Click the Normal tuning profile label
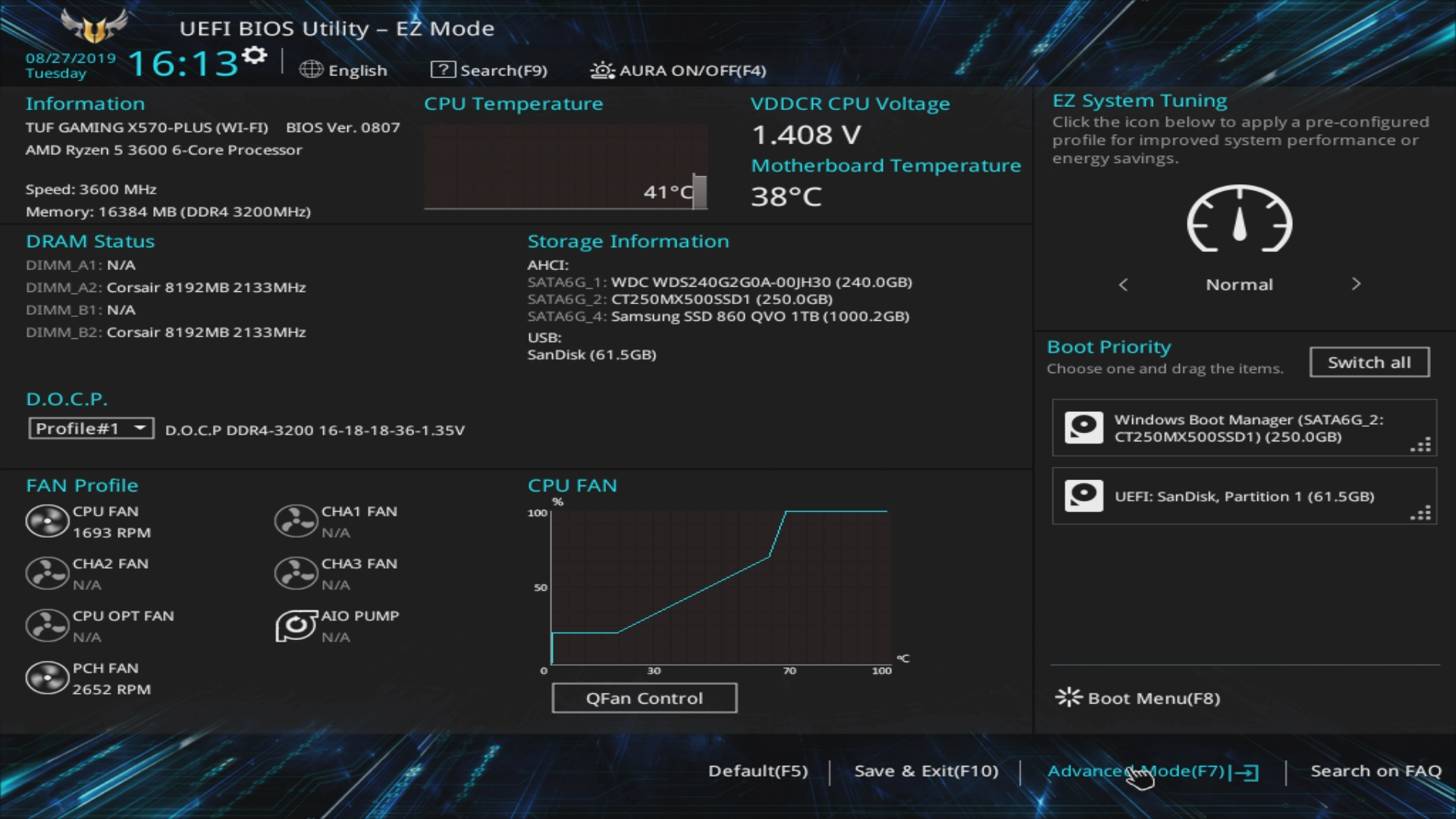Screen dimensions: 1456x819 (1239, 284)
